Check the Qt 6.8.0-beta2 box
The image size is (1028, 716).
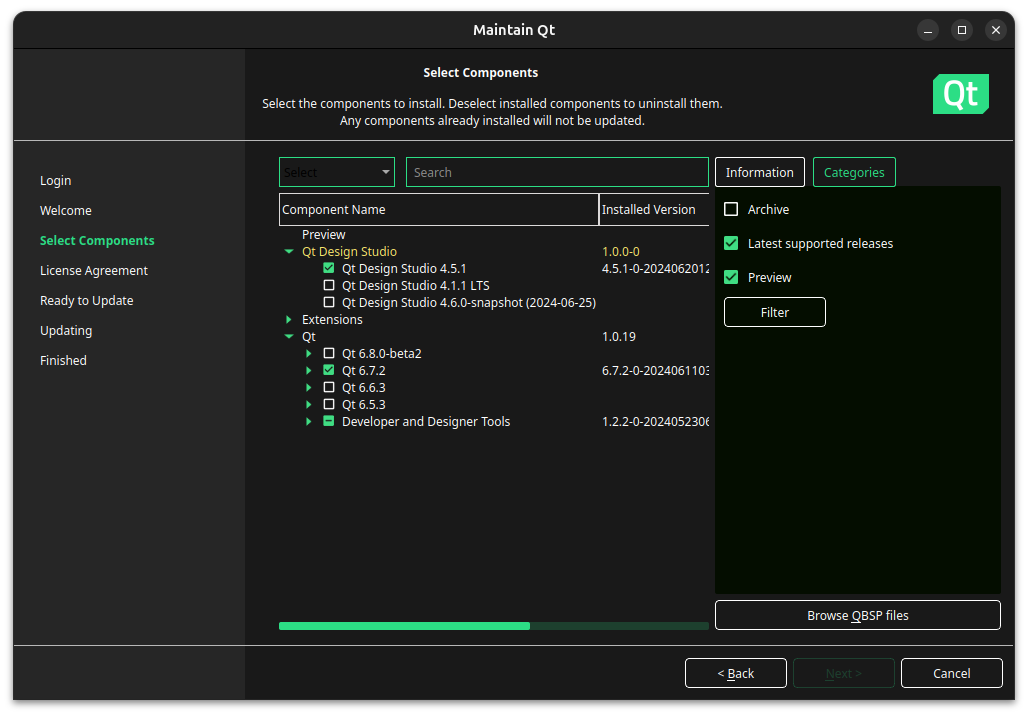pos(328,353)
